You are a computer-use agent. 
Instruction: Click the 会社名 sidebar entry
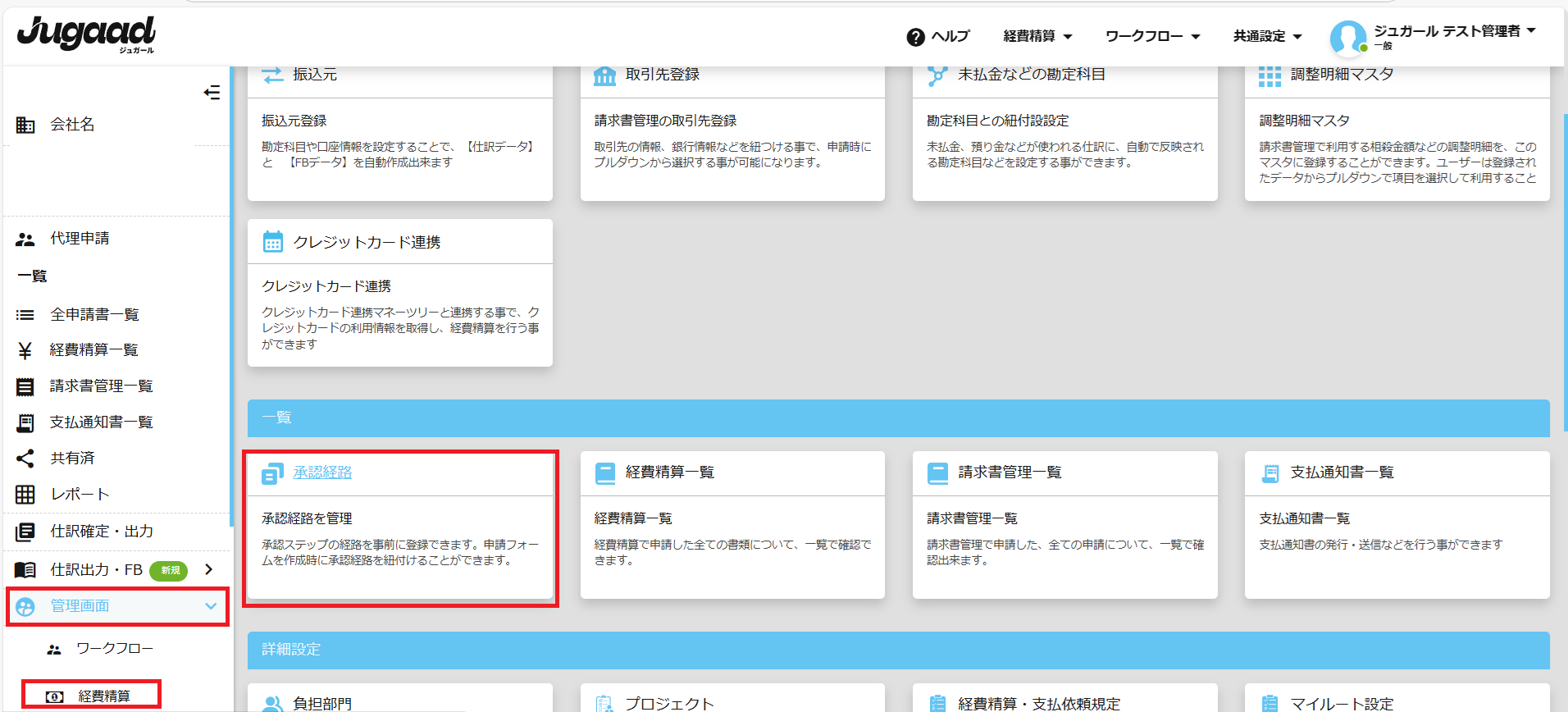coord(72,125)
